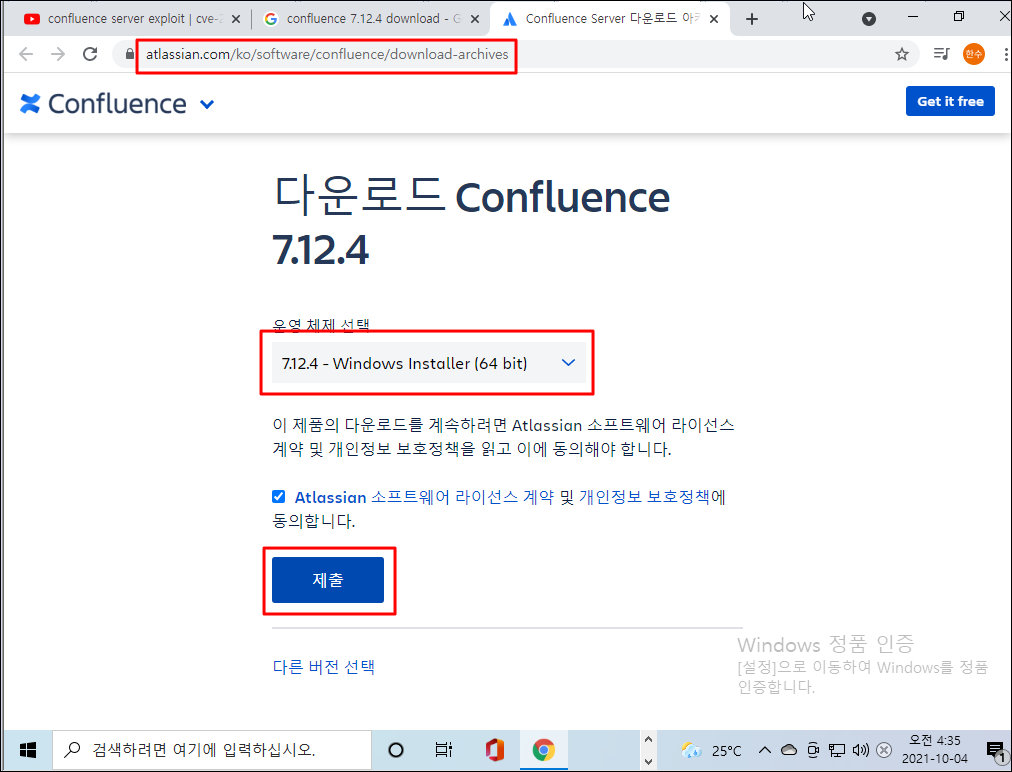Click the taskbar search box
Viewport: 1012px width, 772px height.
212,749
